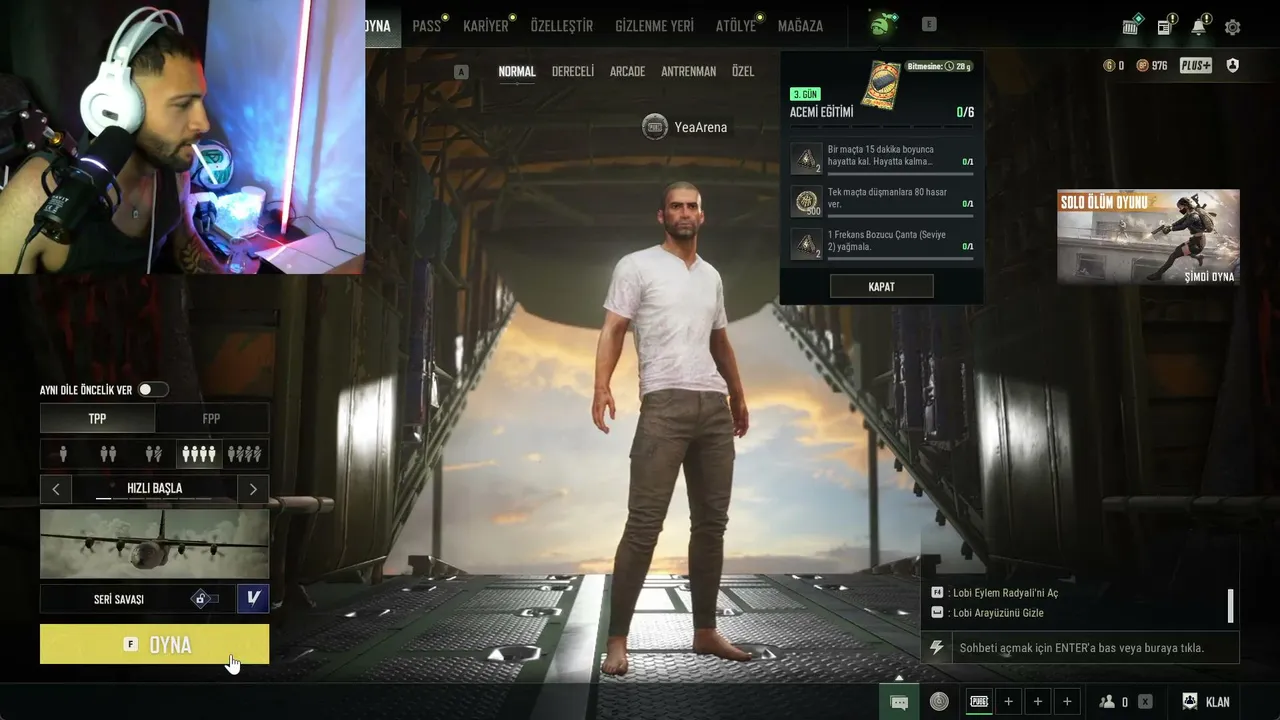1280x720 pixels.
Task: Click the X button beside friends count
Action: click(x=1145, y=702)
